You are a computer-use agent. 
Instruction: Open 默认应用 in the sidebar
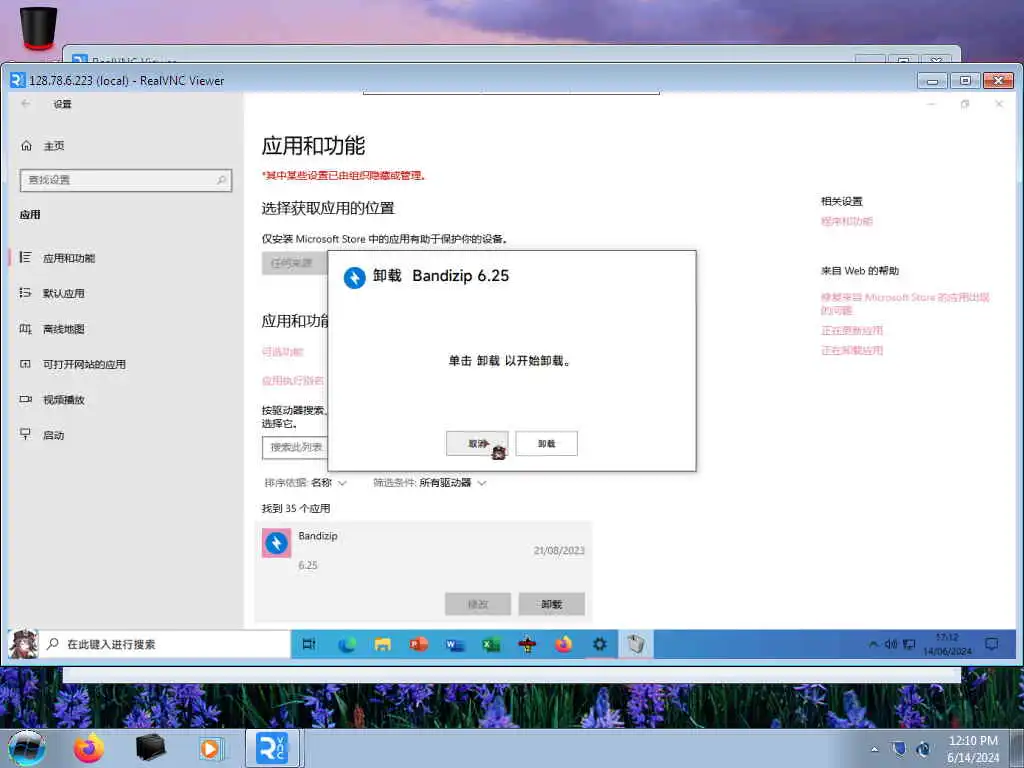pyautogui.click(x=63, y=293)
